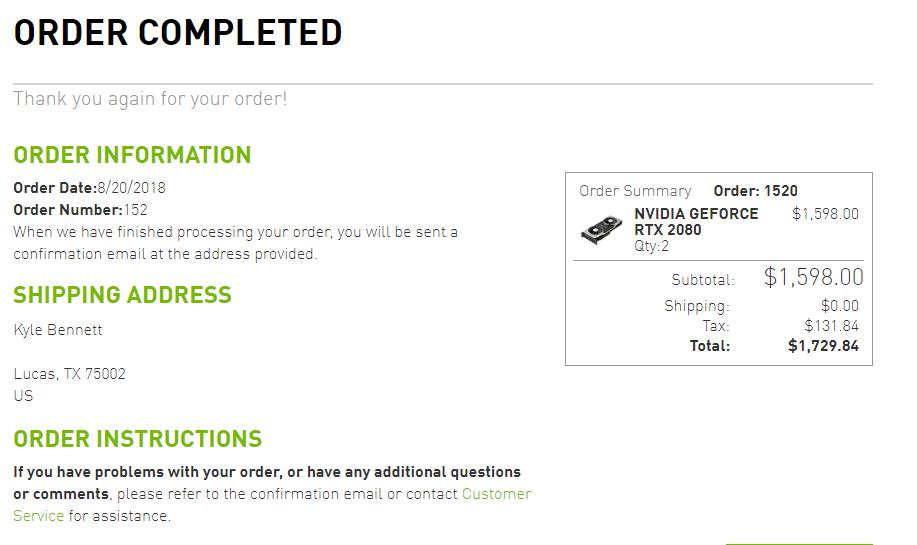Click the order date 8/20/2018

131,188
